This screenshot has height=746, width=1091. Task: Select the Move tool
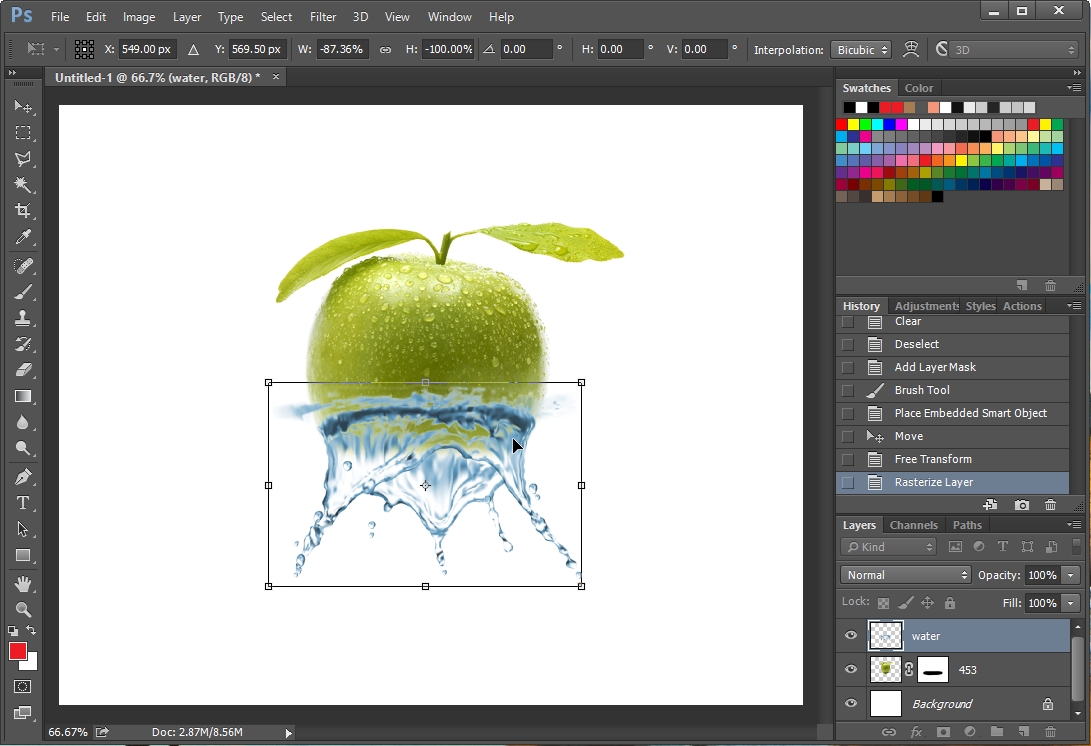[23, 106]
